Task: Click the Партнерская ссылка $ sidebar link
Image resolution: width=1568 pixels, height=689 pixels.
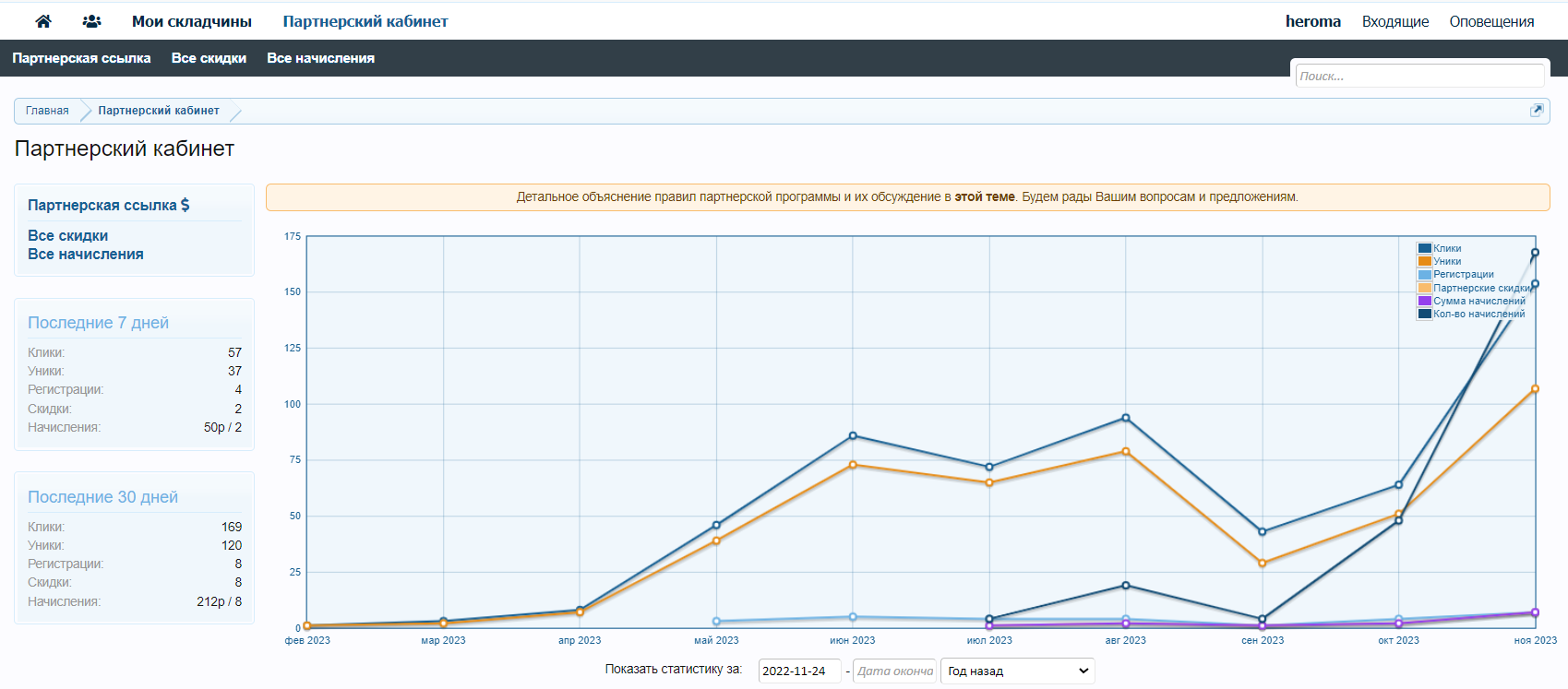Action: 108,205
